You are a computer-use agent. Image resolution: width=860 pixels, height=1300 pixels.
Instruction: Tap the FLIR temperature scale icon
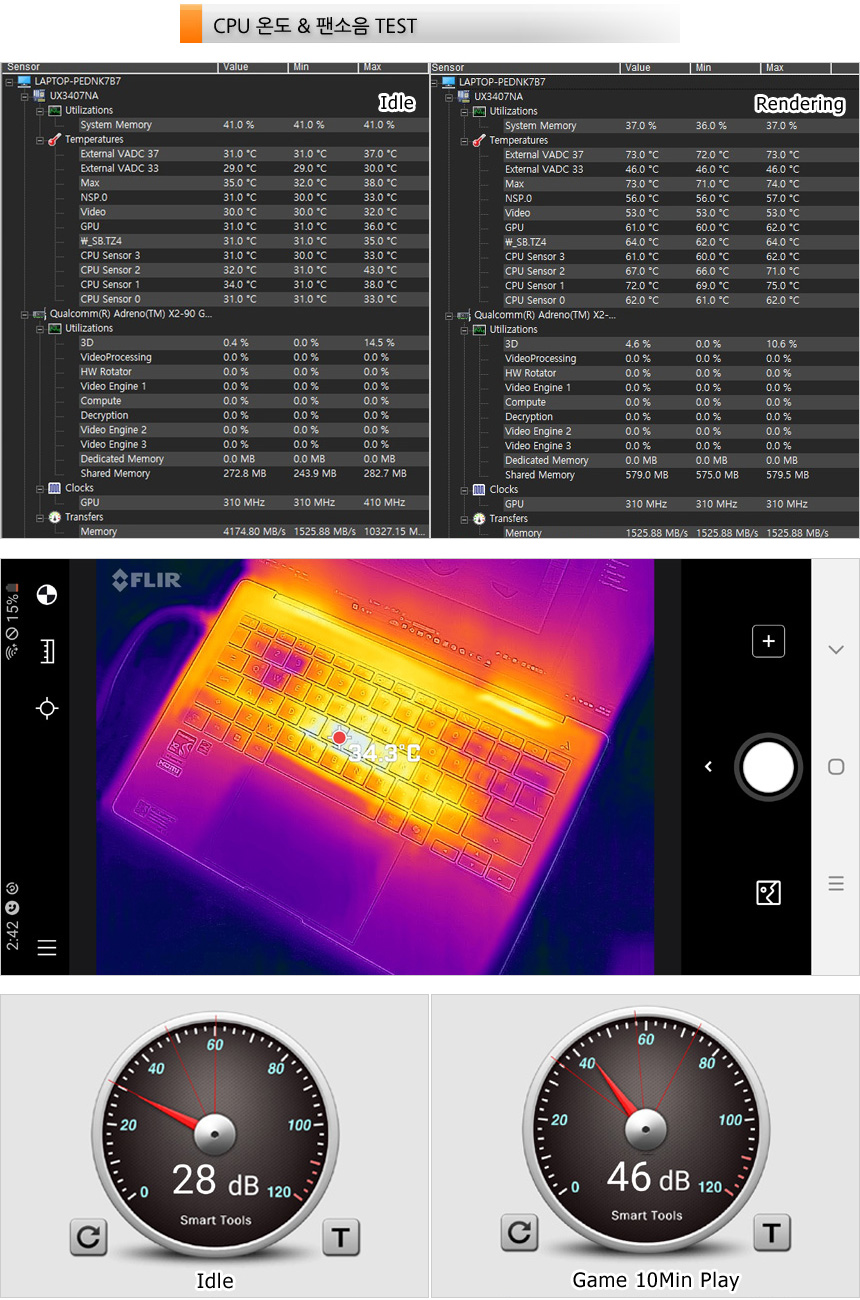coord(46,652)
